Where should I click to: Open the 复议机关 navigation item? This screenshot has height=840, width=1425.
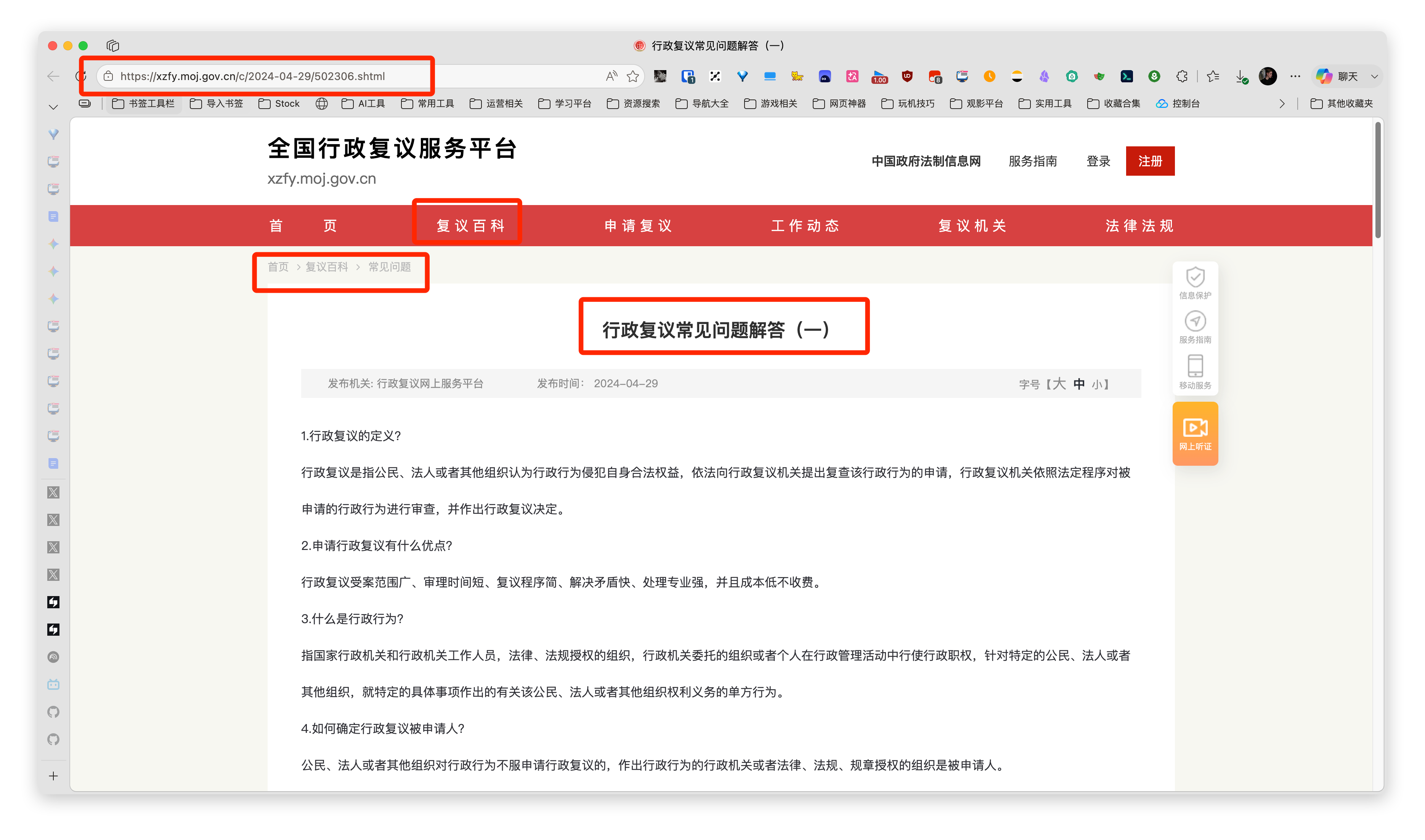tap(972, 226)
